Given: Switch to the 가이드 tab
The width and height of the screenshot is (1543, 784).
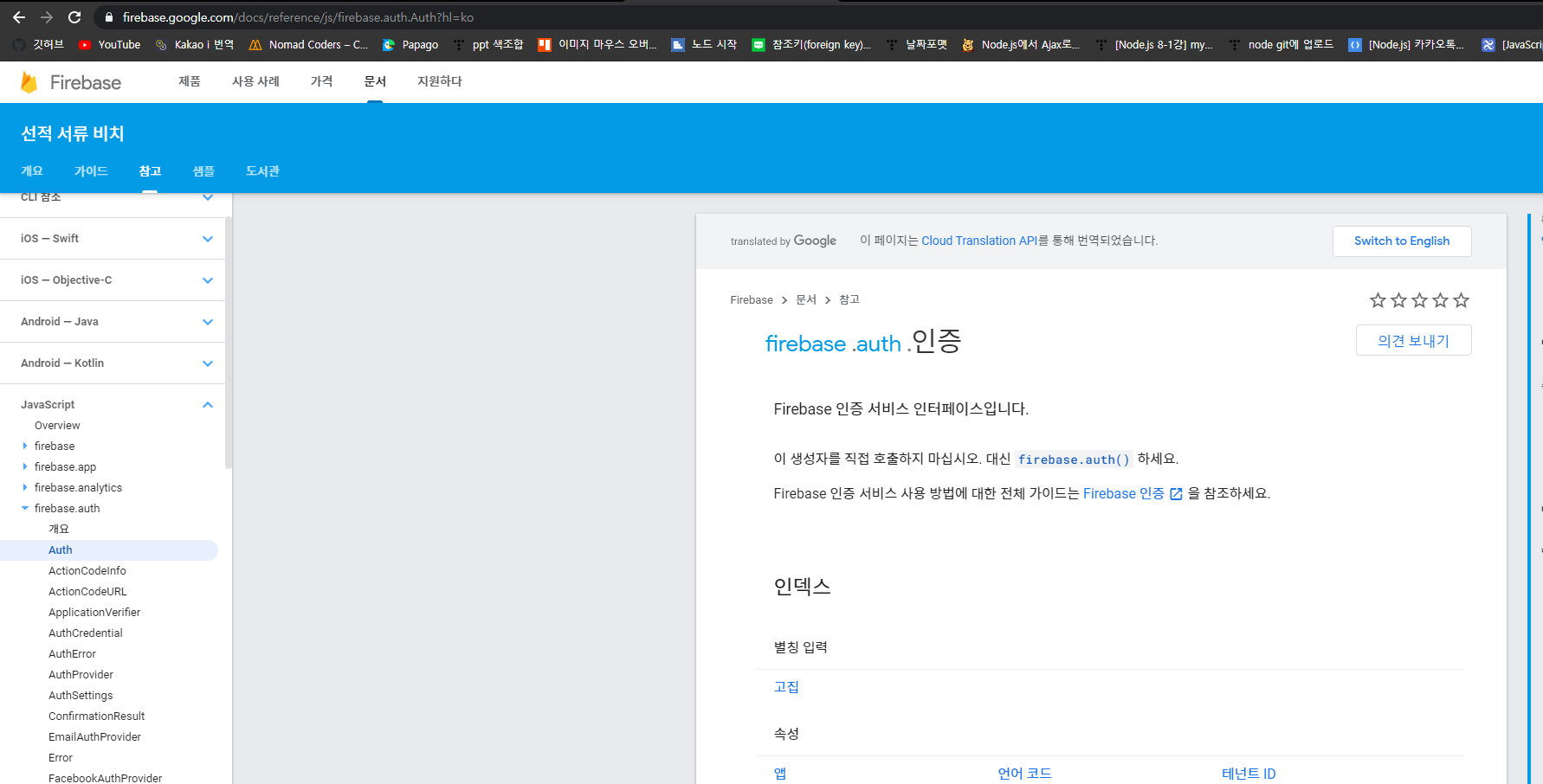Looking at the screenshot, I should click(x=91, y=171).
